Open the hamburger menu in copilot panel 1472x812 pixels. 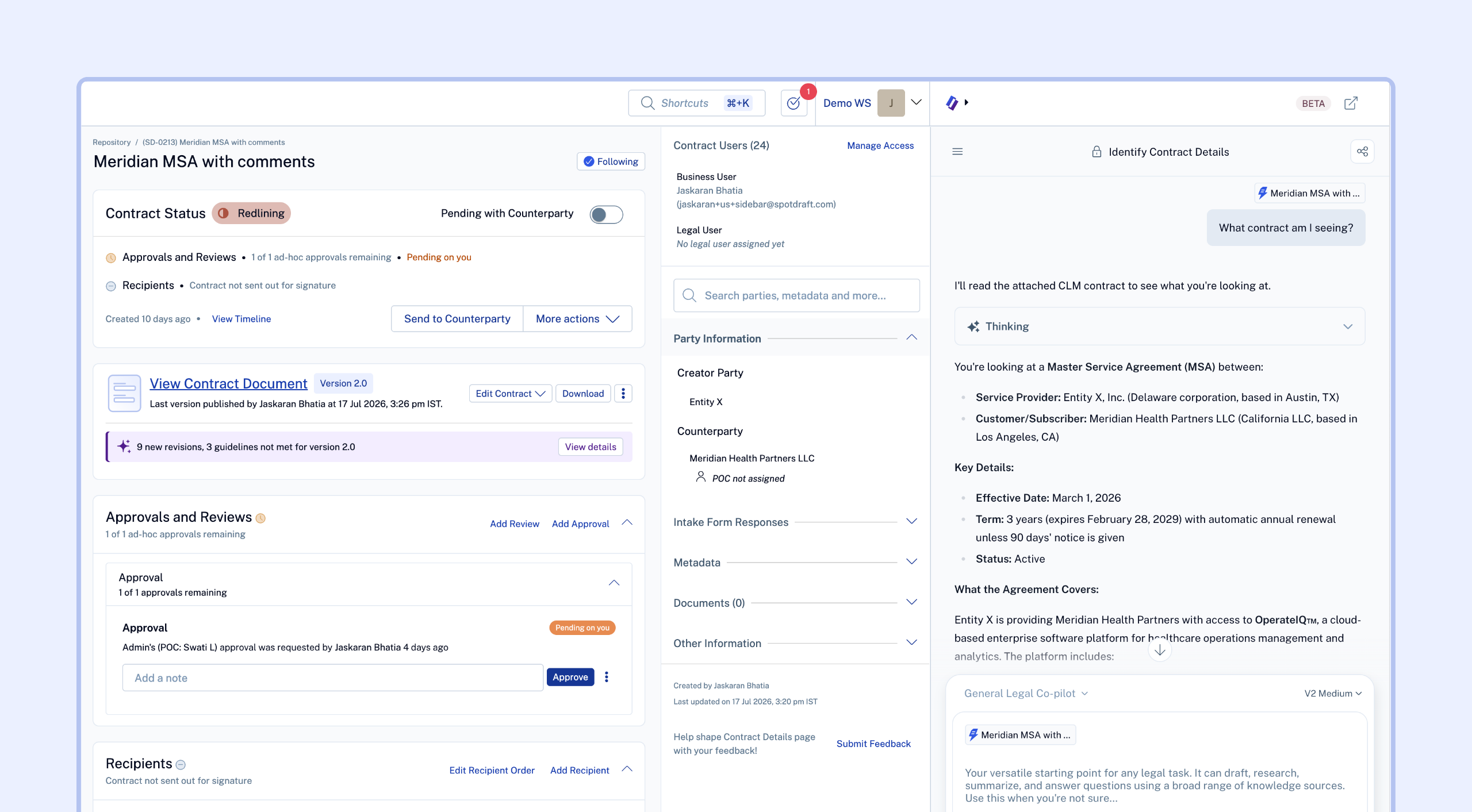pos(957,152)
